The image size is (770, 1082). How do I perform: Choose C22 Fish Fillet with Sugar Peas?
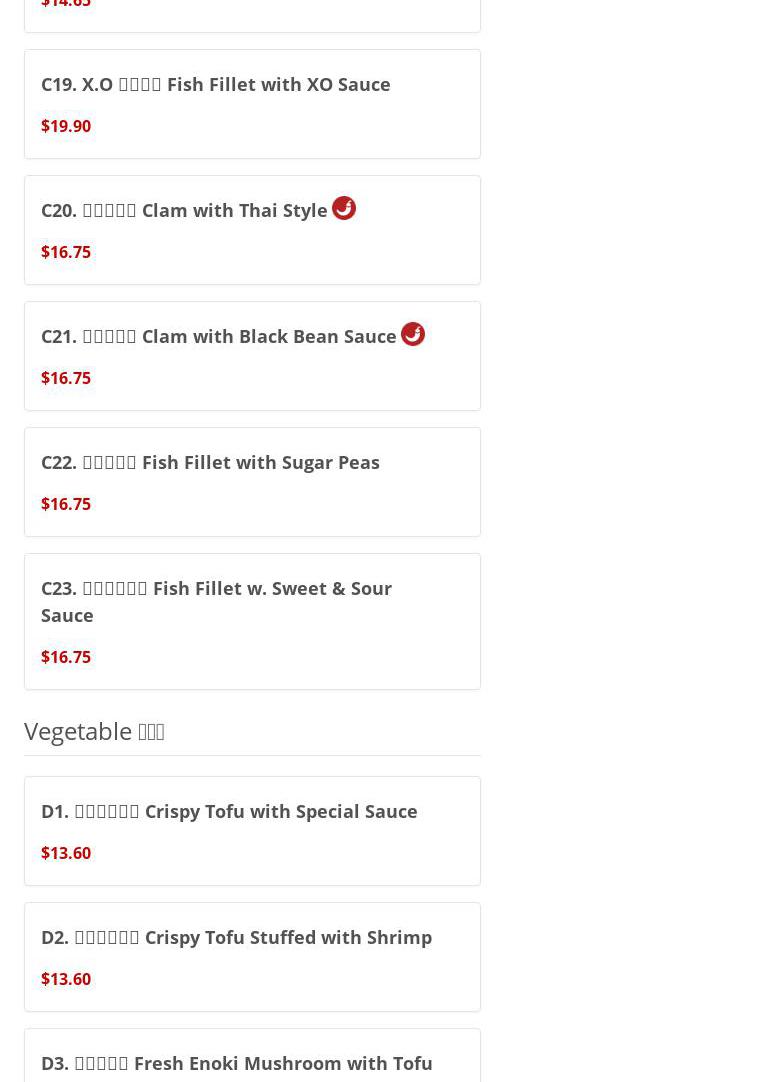210,463
